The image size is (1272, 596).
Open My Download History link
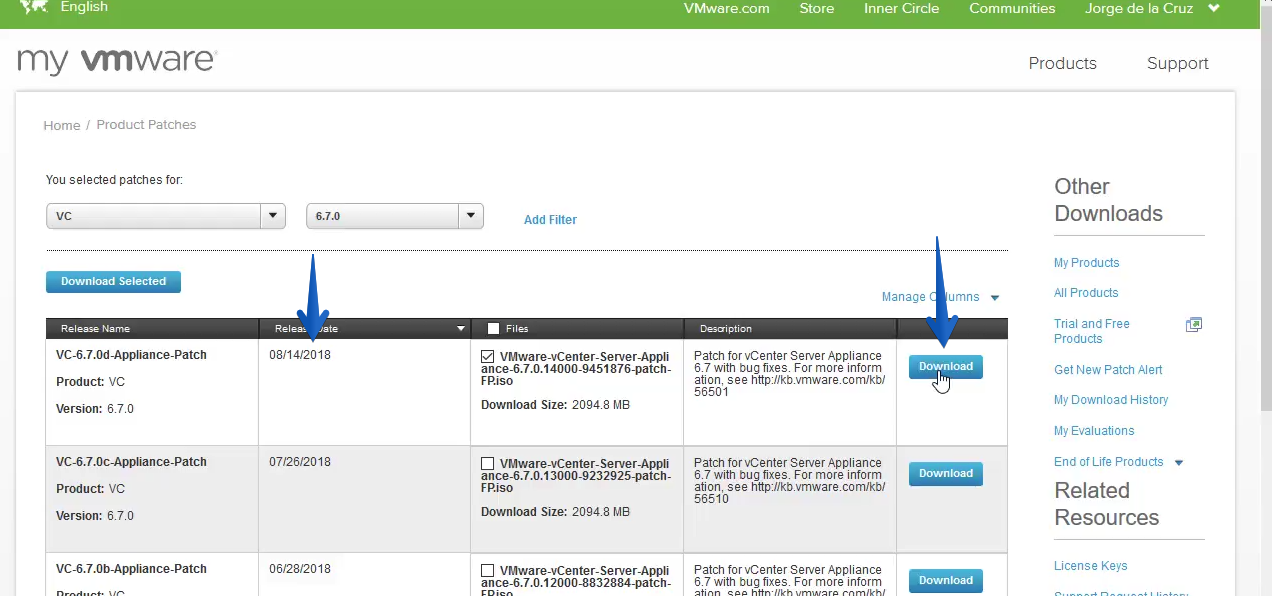(1111, 400)
